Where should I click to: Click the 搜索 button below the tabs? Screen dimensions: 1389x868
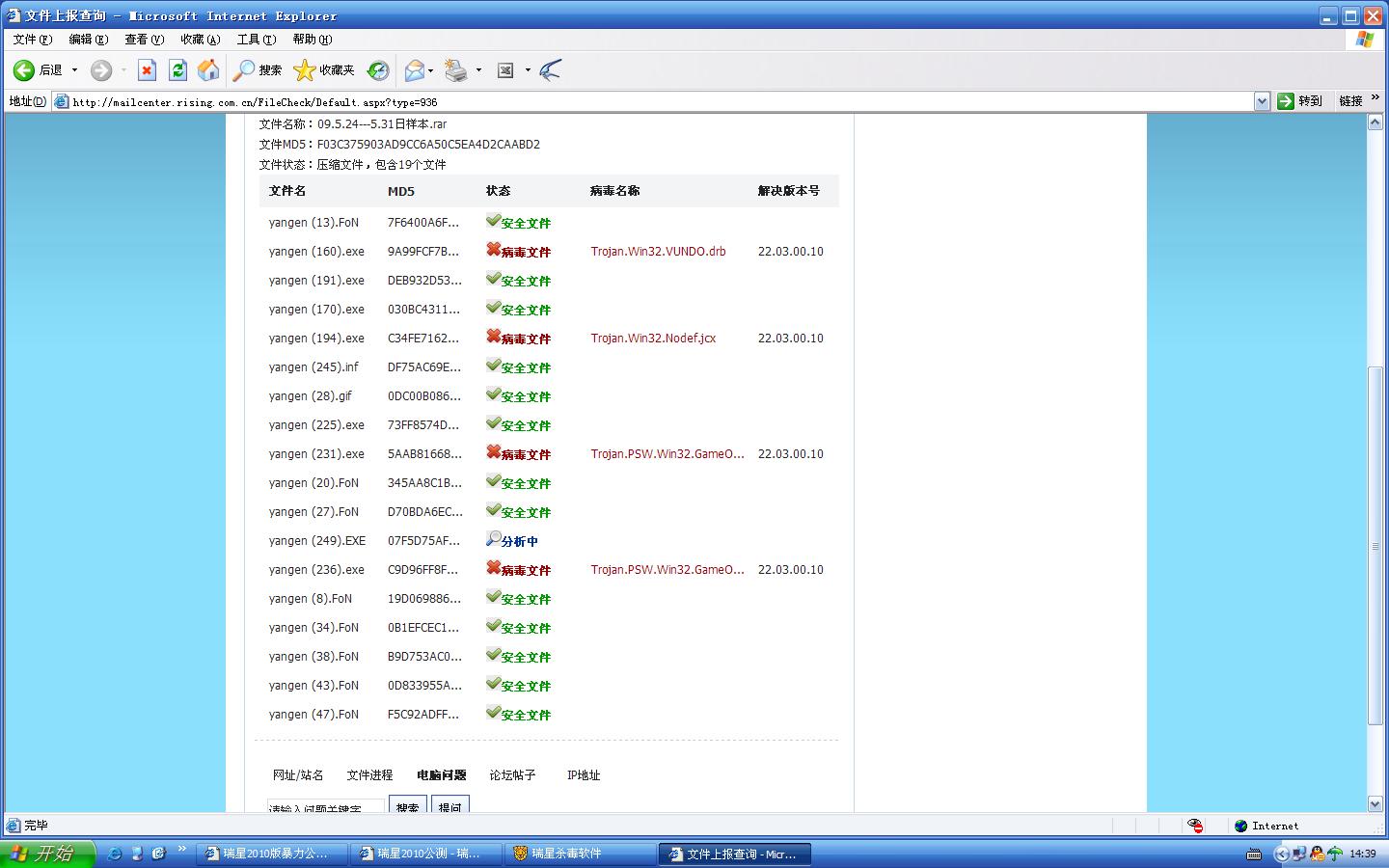click(x=408, y=804)
